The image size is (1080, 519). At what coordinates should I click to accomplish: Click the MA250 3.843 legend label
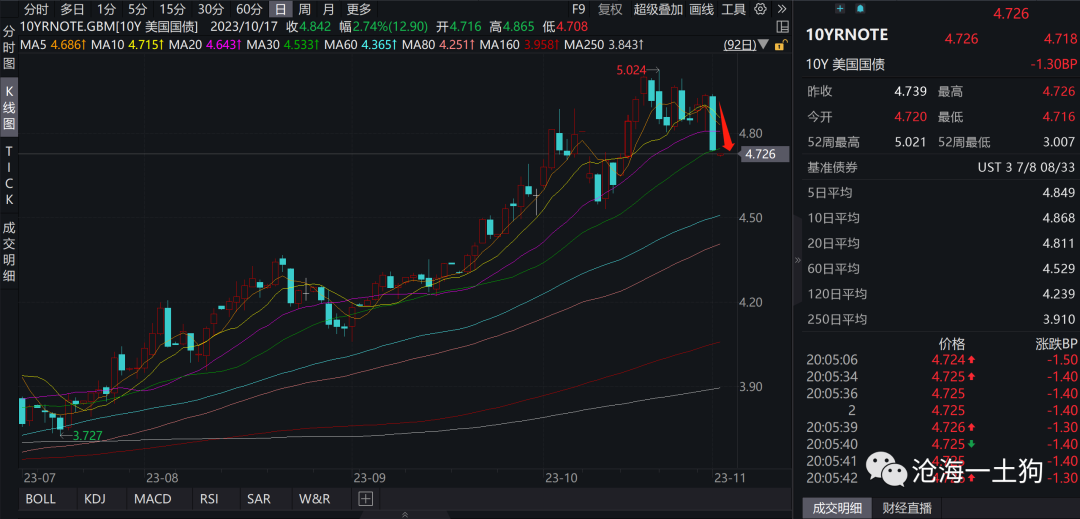click(603, 45)
